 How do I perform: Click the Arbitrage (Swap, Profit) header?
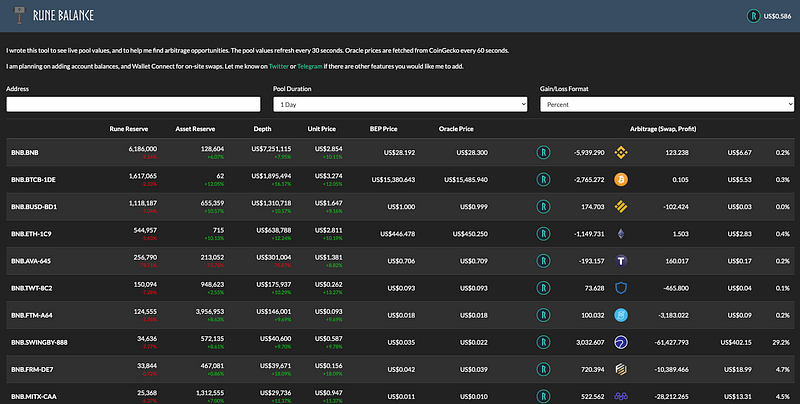[x=663, y=129]
